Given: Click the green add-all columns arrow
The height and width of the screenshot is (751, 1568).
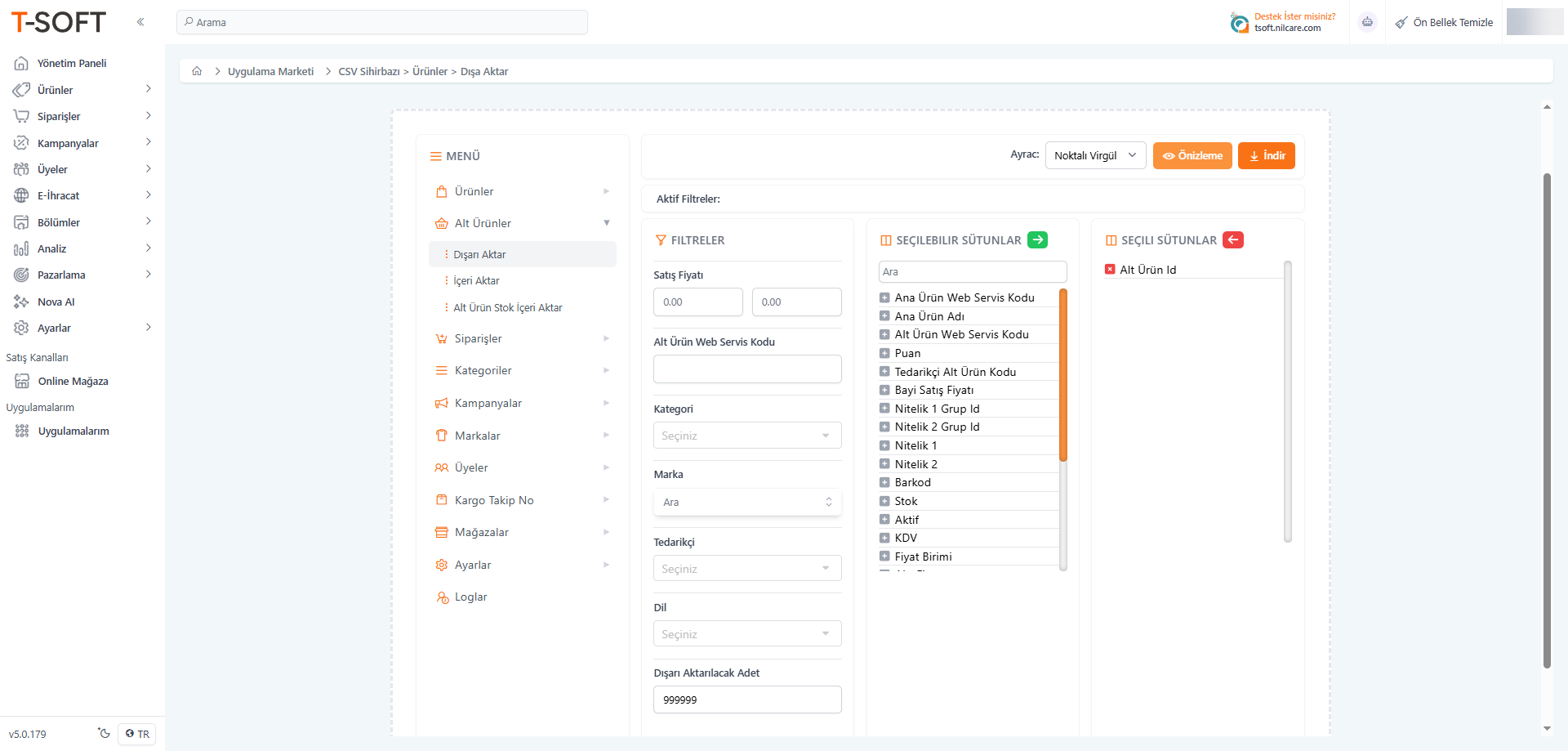Looking at the screenshot, I should (1037, 239).
